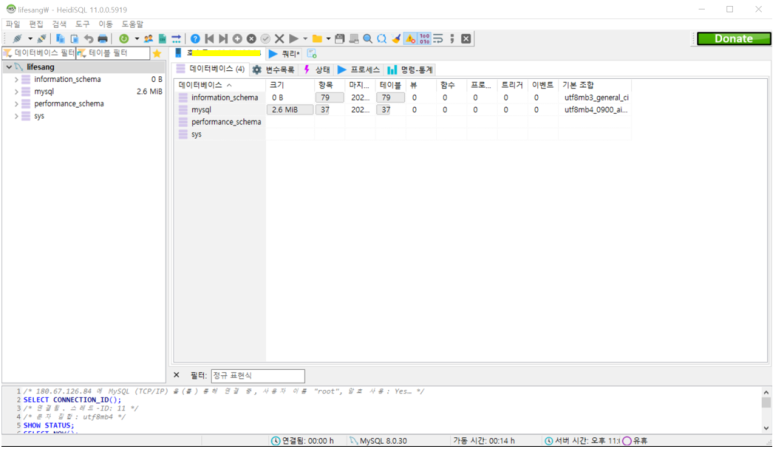
Task: Click the run SQL play icon in toolbar
Action: [294, 38]
